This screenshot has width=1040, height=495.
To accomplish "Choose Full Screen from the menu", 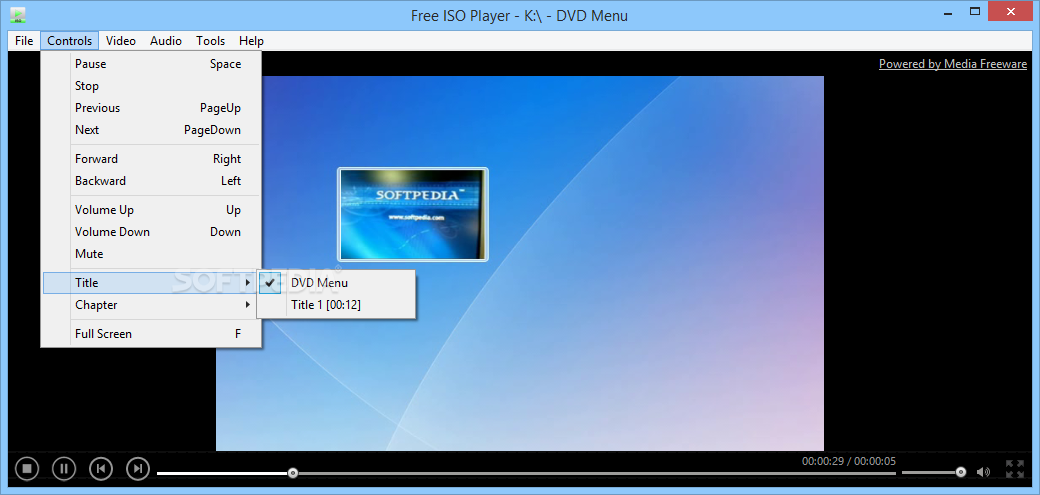I will click(151, 334).
